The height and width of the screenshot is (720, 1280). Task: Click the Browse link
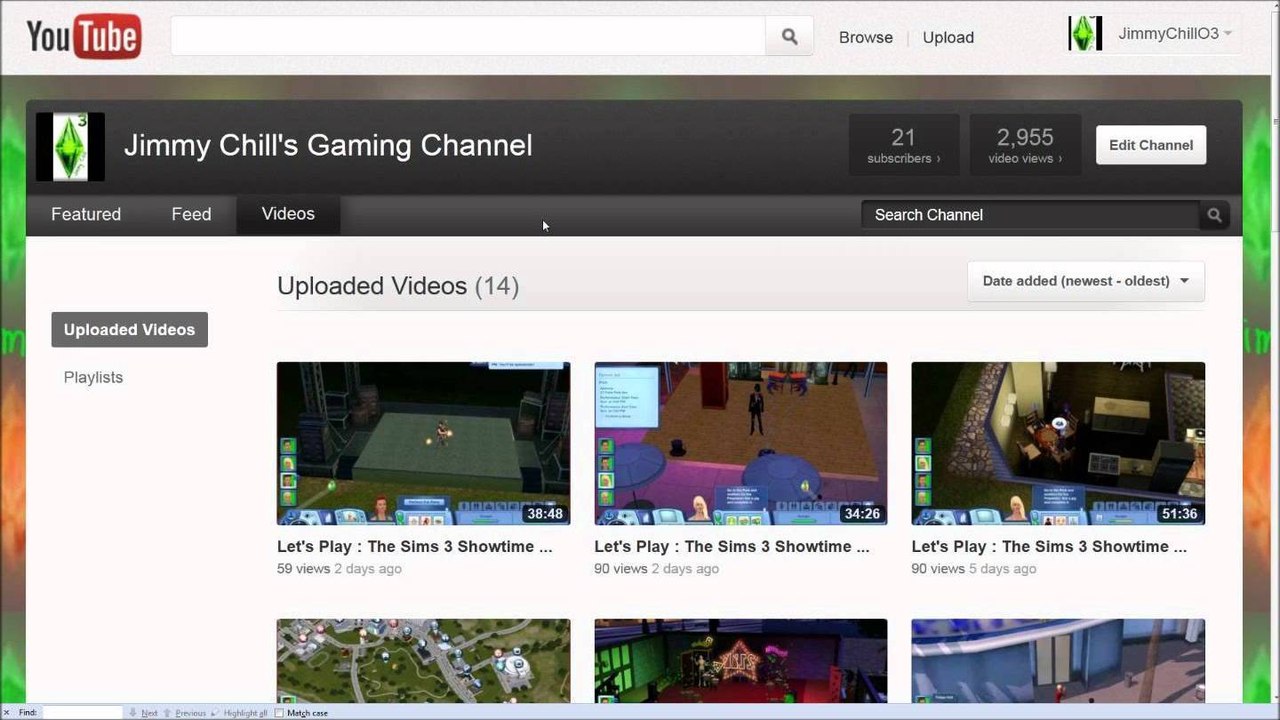point(866,37)
